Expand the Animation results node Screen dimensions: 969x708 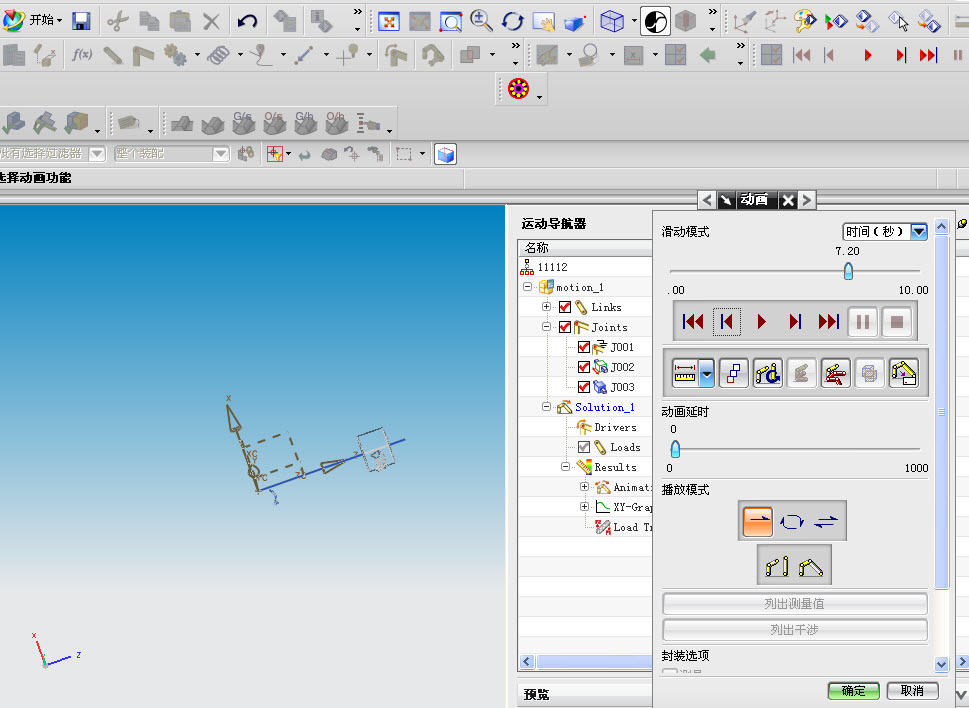584,486
